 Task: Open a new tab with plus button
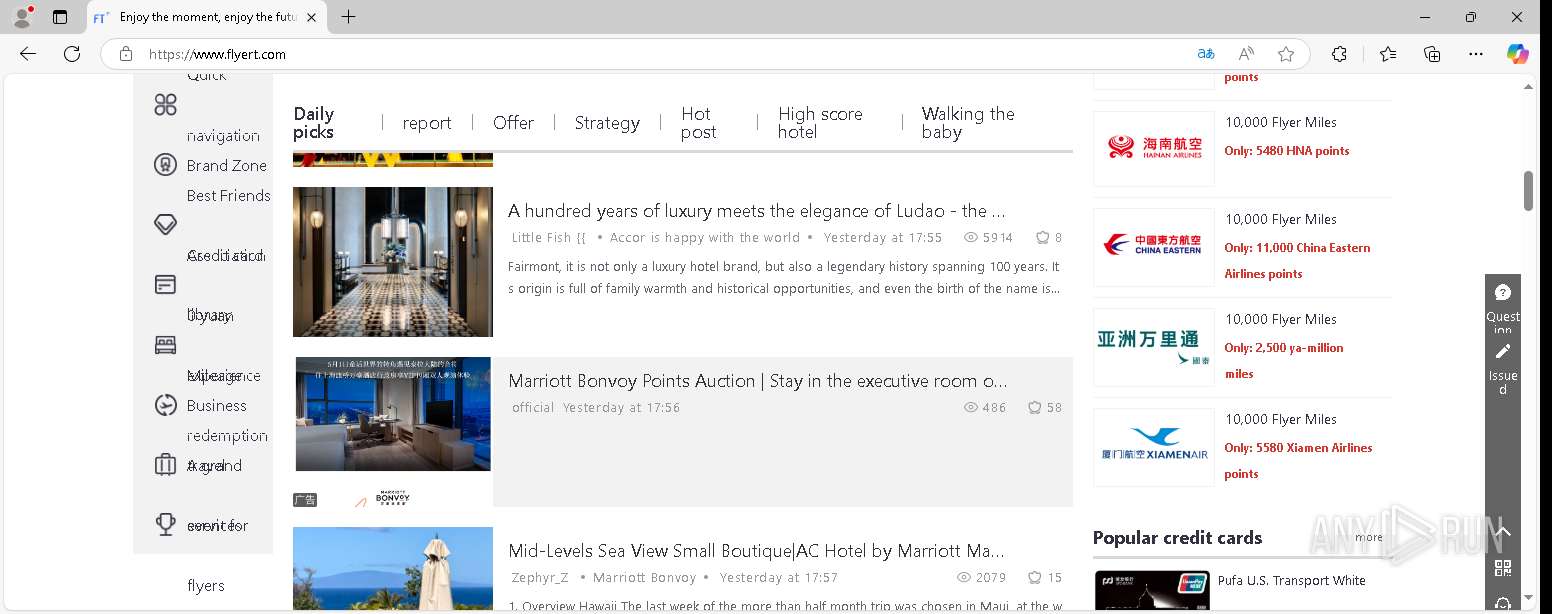(348, 17)
